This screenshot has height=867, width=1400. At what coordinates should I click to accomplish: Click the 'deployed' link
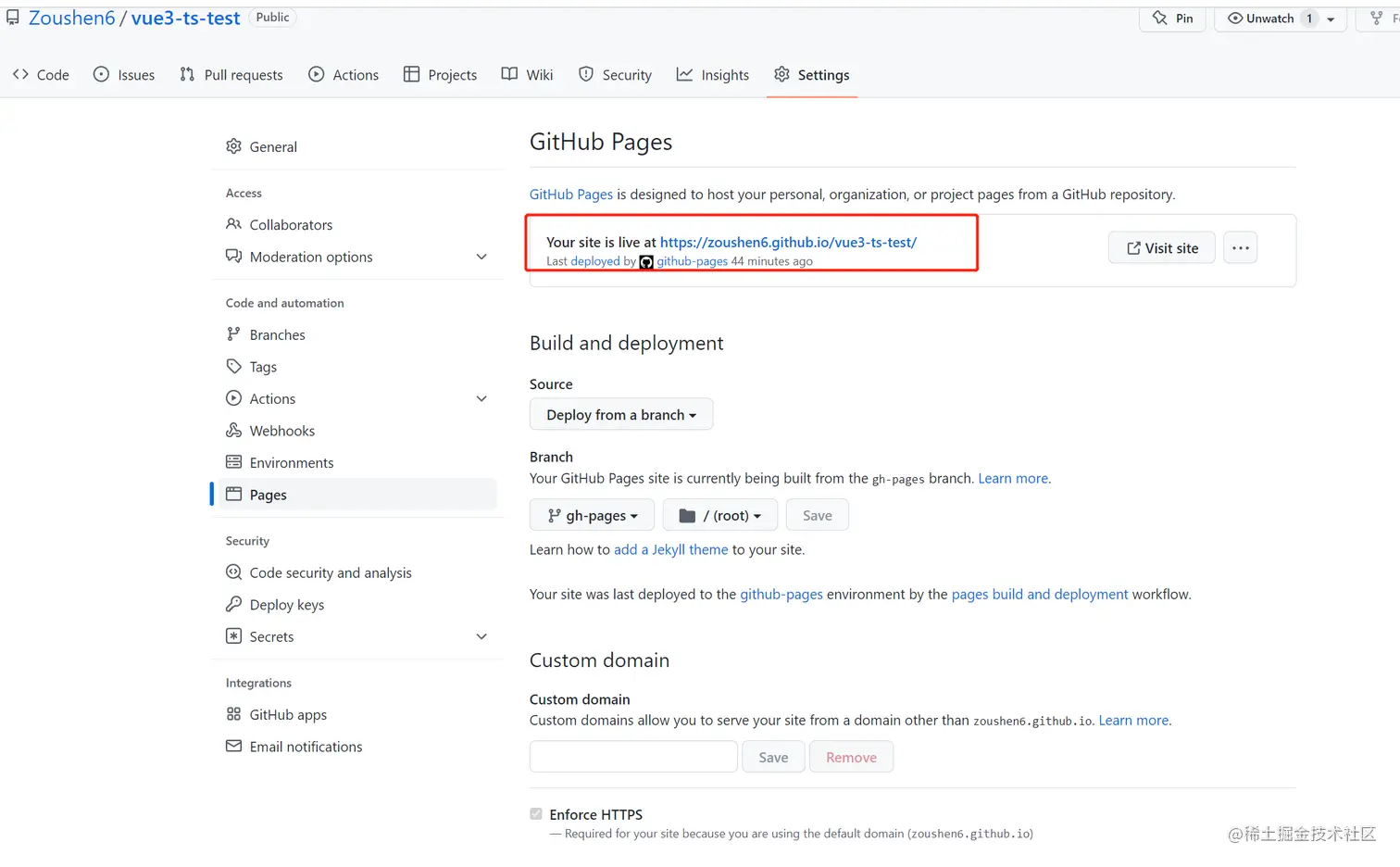595,261
